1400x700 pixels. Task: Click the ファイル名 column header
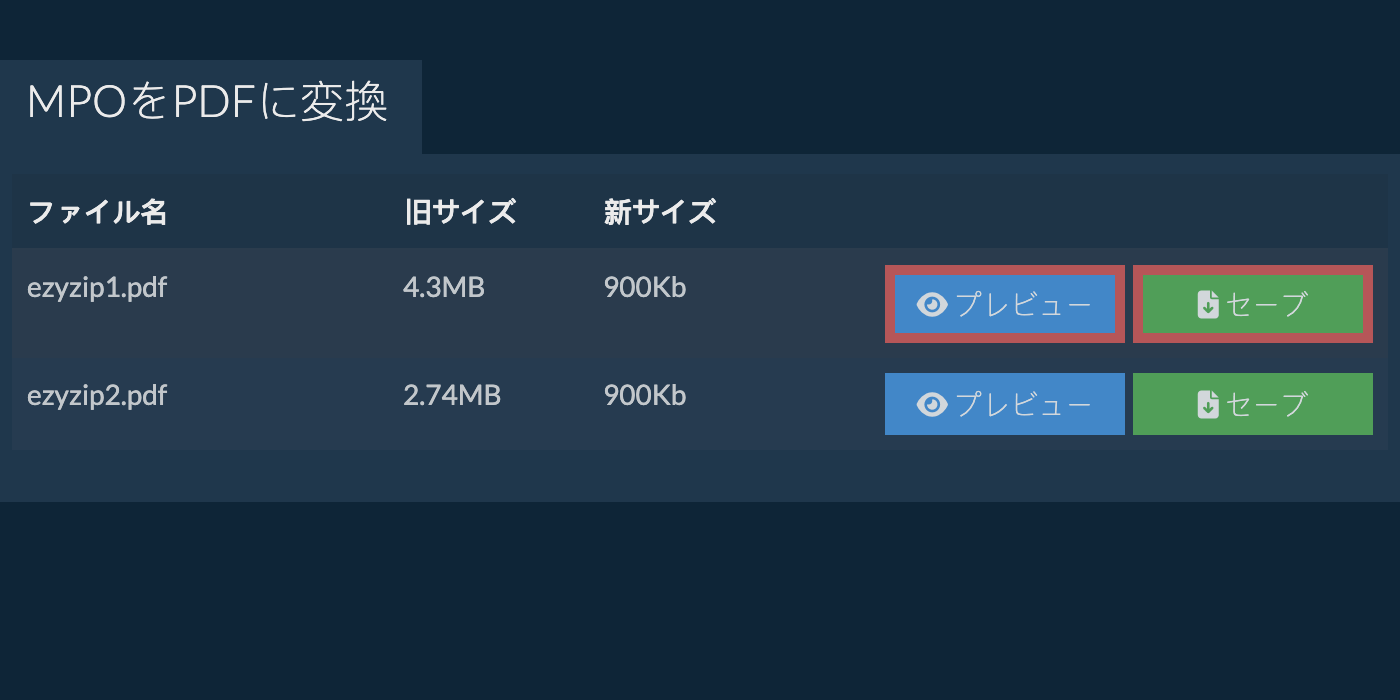[97, 212]
